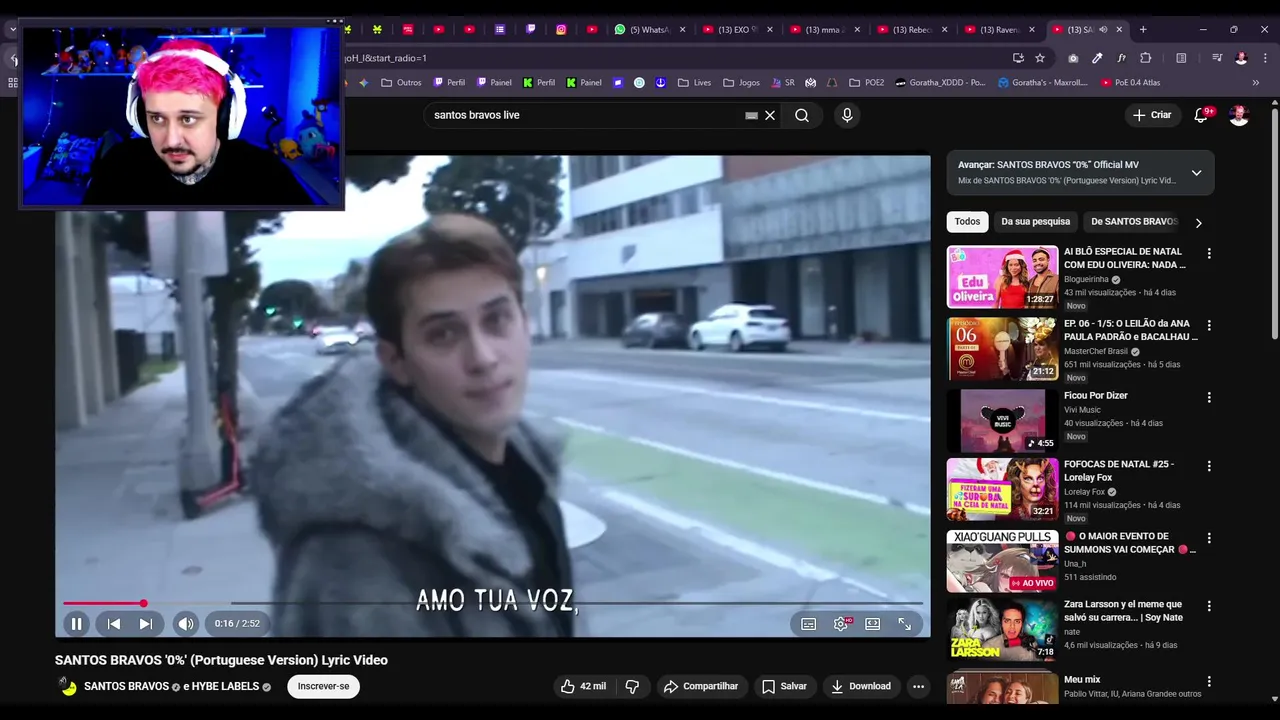This screenshot has height=720, width=1280.
Task: Open the 'AI BLÔ ESPECIAL DE NATAL' video thumbnail
Action: [1002, 277]
